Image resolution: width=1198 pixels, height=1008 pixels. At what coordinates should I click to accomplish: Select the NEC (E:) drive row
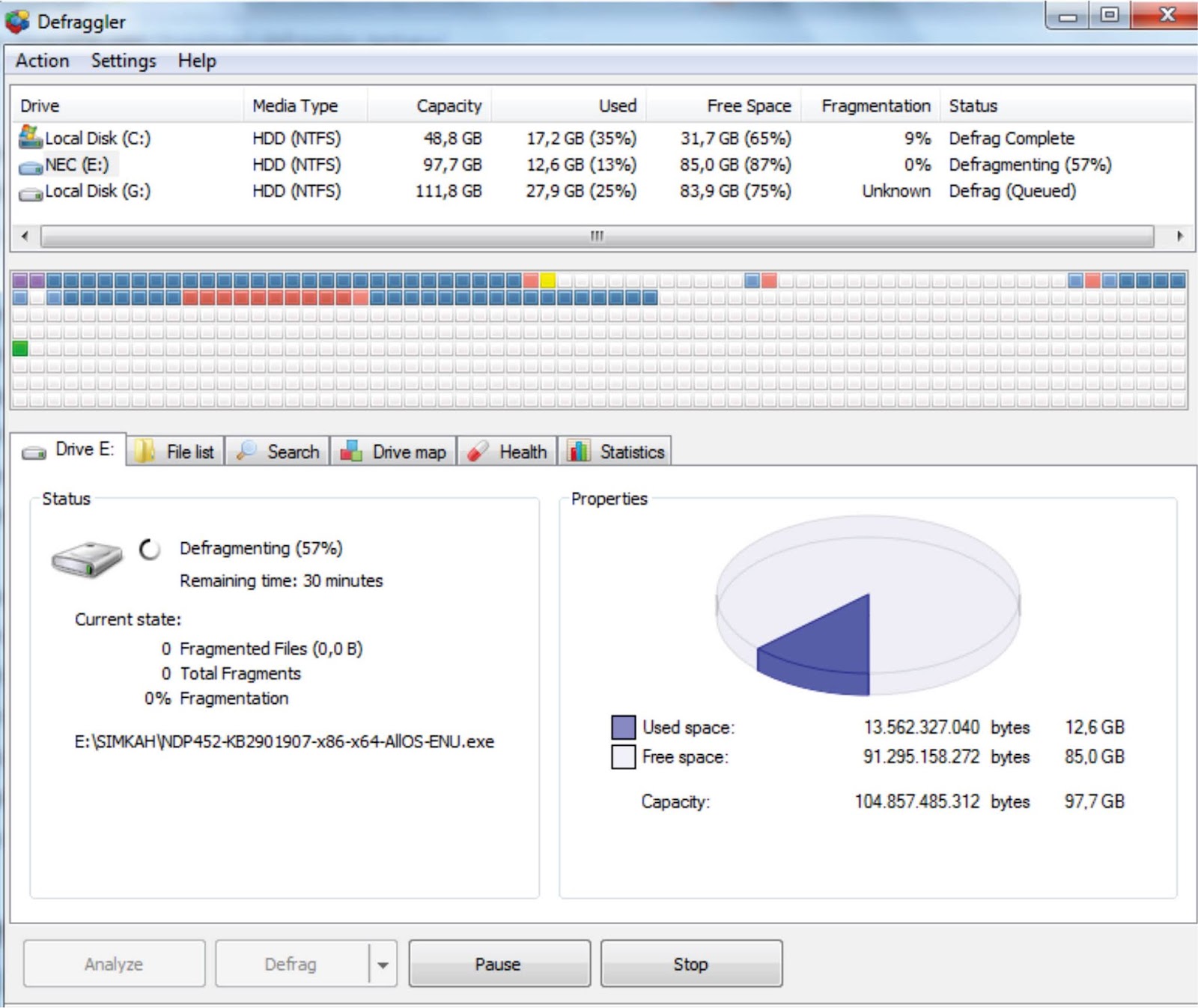(x=603, y=165)
